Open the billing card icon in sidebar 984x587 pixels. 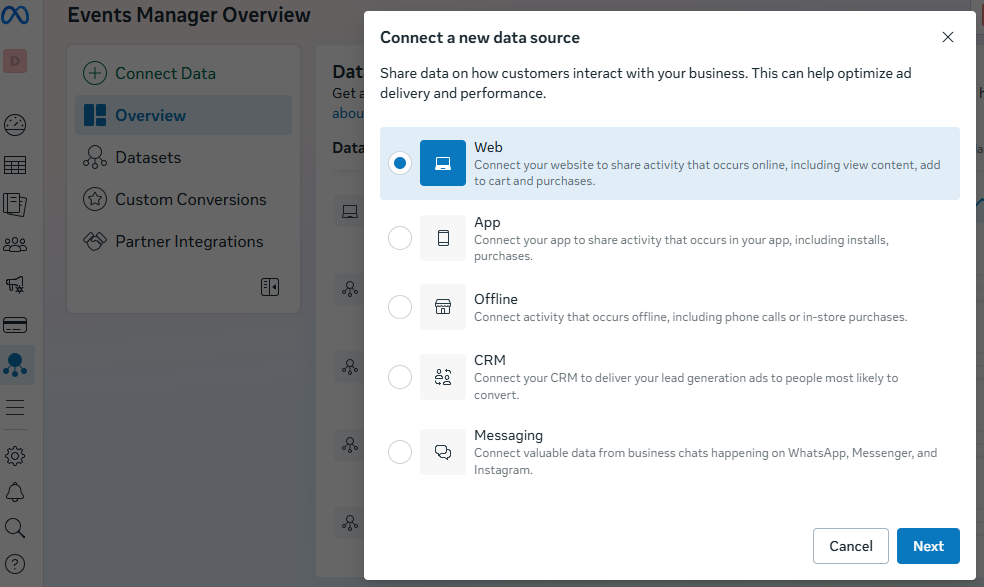15,325
